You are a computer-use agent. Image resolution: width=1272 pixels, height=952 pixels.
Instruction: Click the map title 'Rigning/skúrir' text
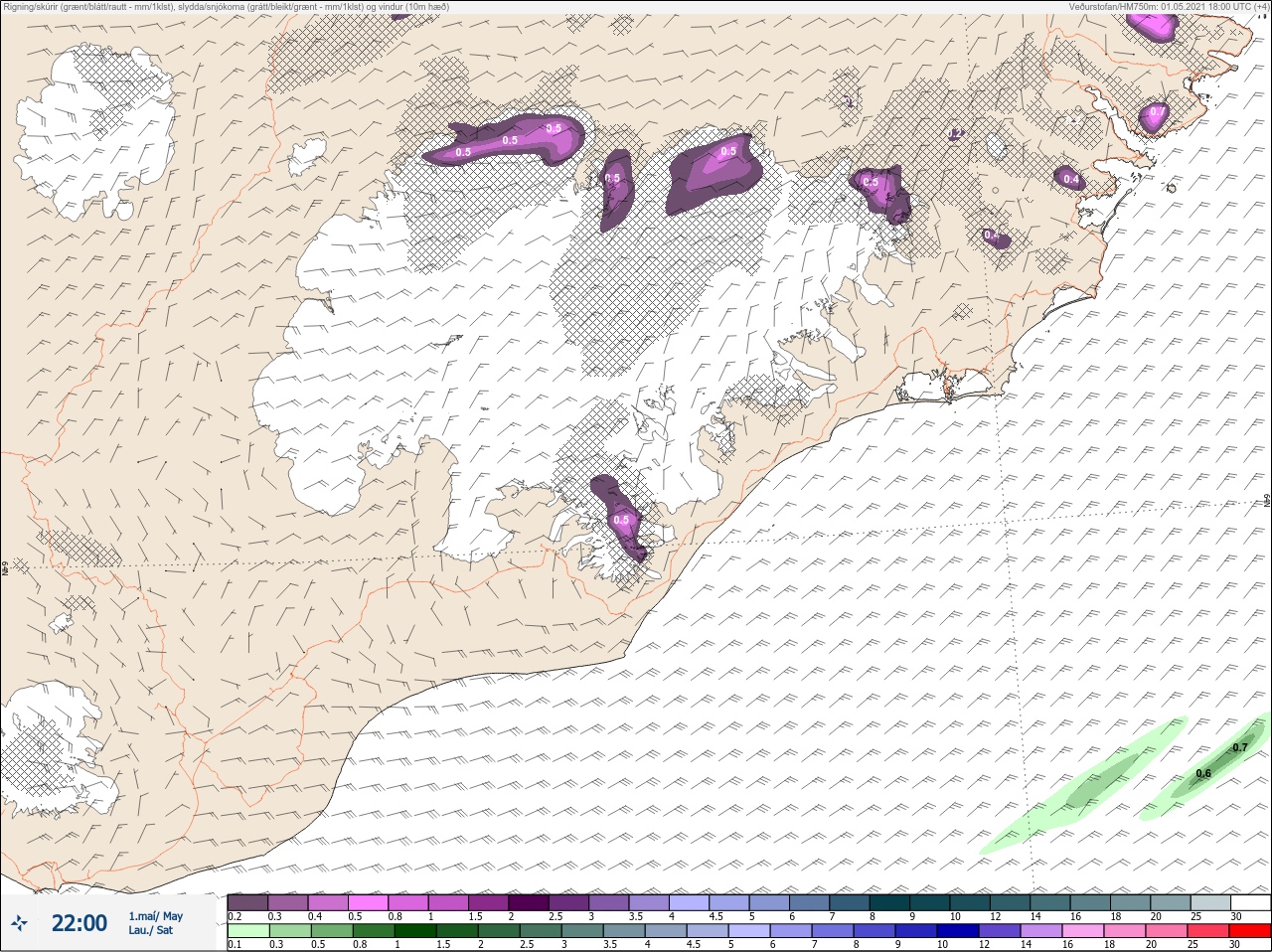click(x=30, y=7)
